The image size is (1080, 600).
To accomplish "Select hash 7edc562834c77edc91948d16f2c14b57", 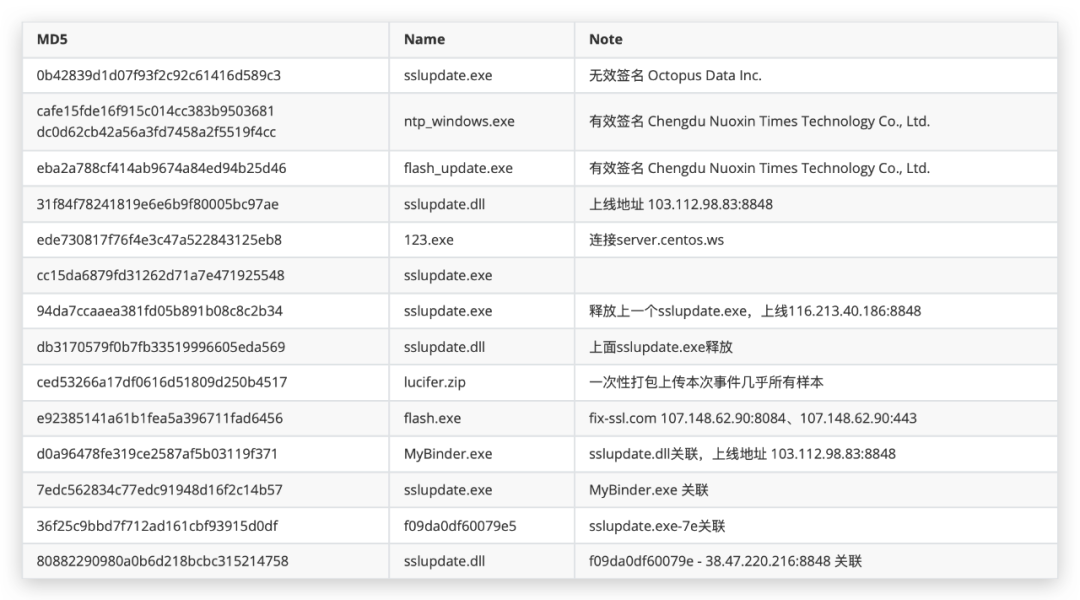I will (159, 490).
